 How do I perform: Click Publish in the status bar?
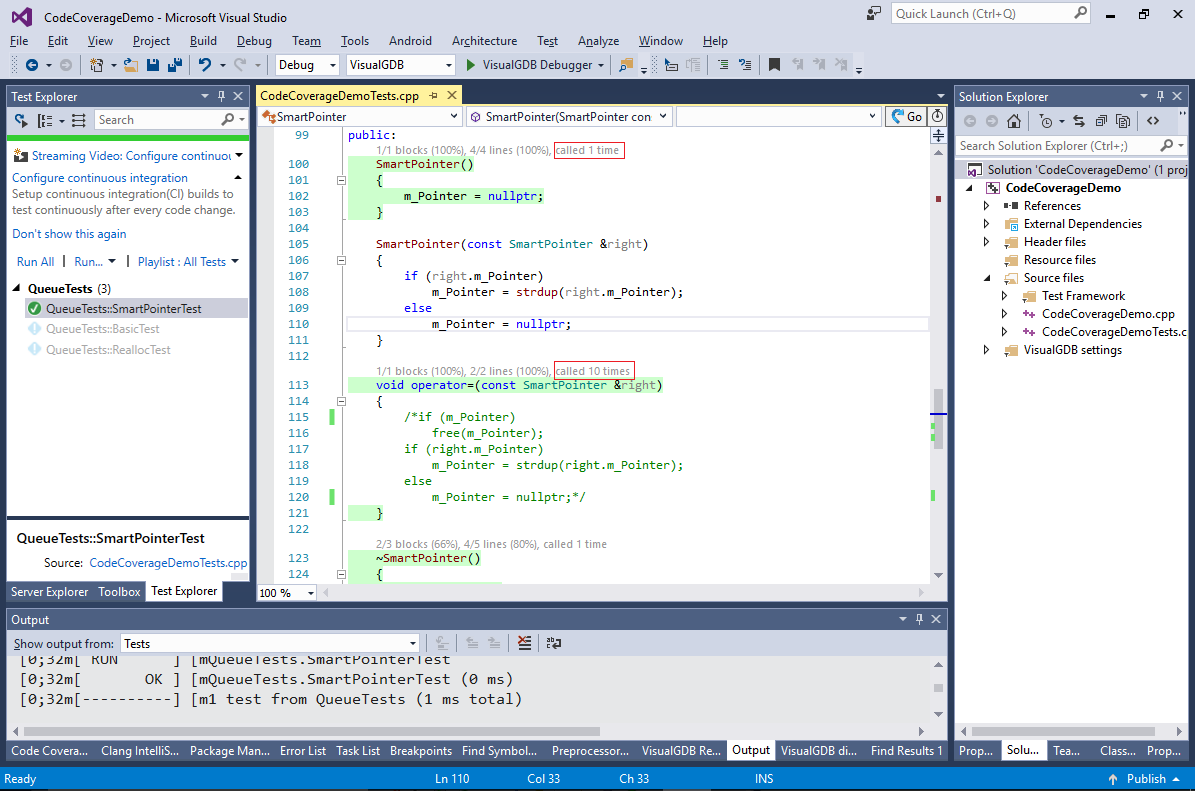(1146, 779)
